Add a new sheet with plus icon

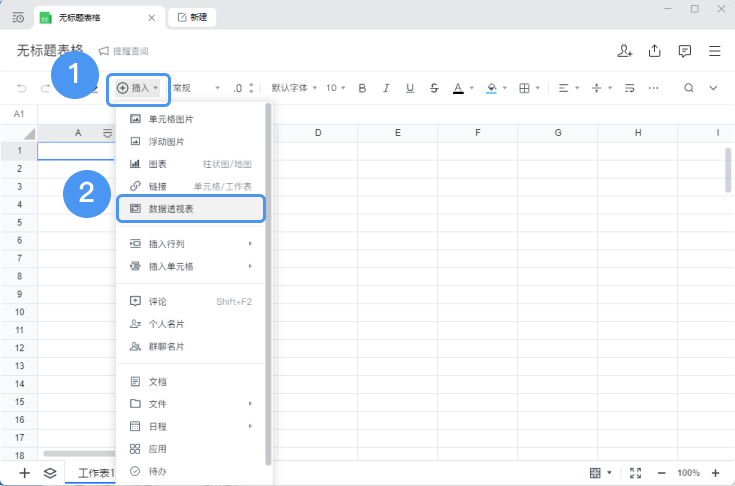[x=24, y=472]
